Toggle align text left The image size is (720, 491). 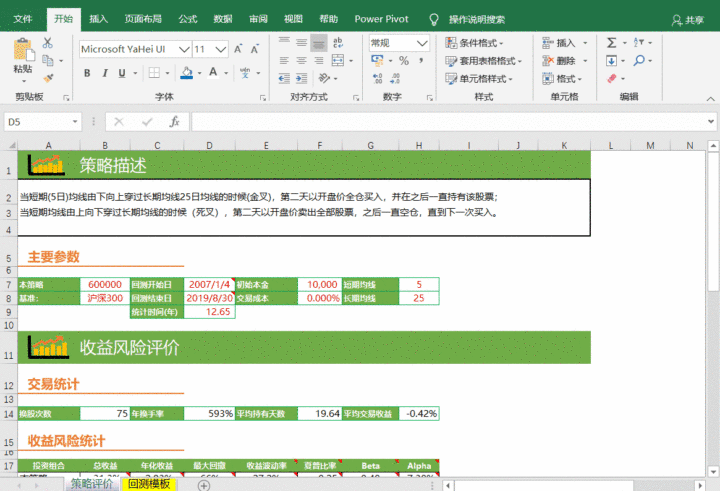[284, 60]
